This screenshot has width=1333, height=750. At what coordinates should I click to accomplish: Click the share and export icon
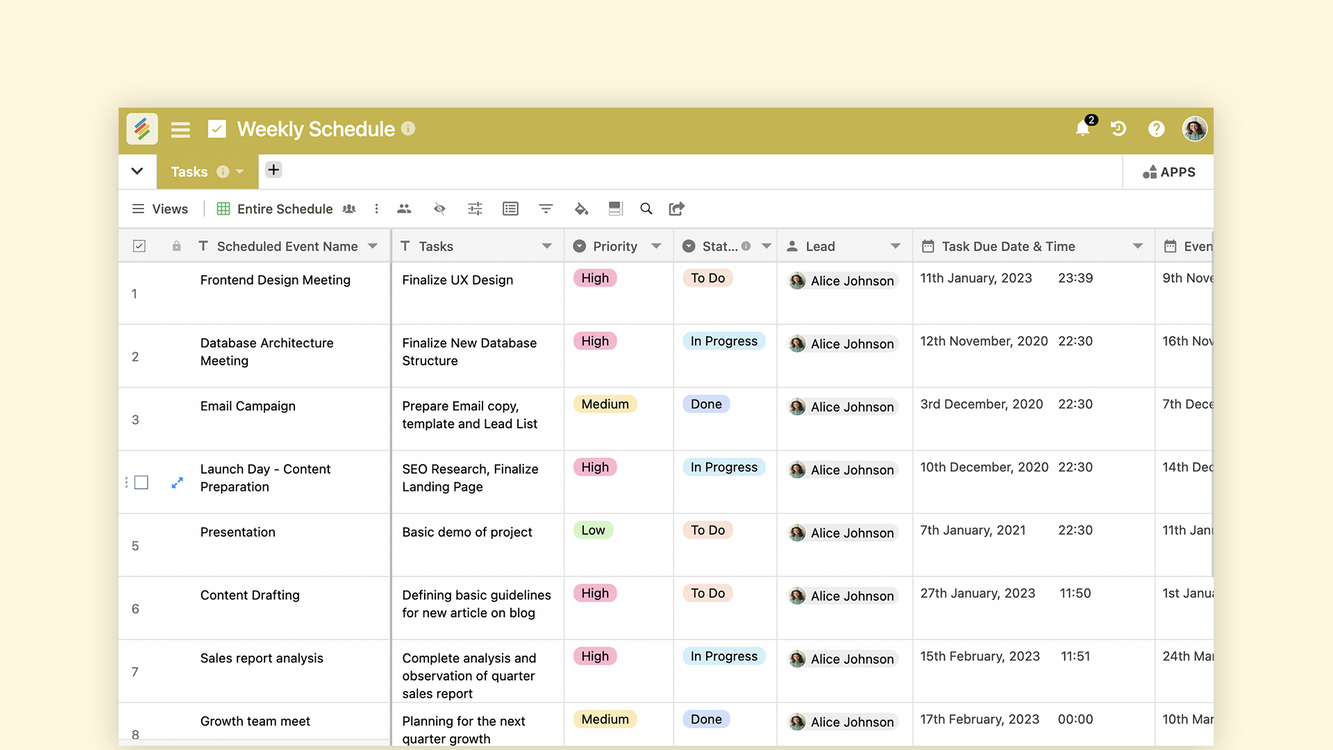pyautogui.click(x=677, y=209)
